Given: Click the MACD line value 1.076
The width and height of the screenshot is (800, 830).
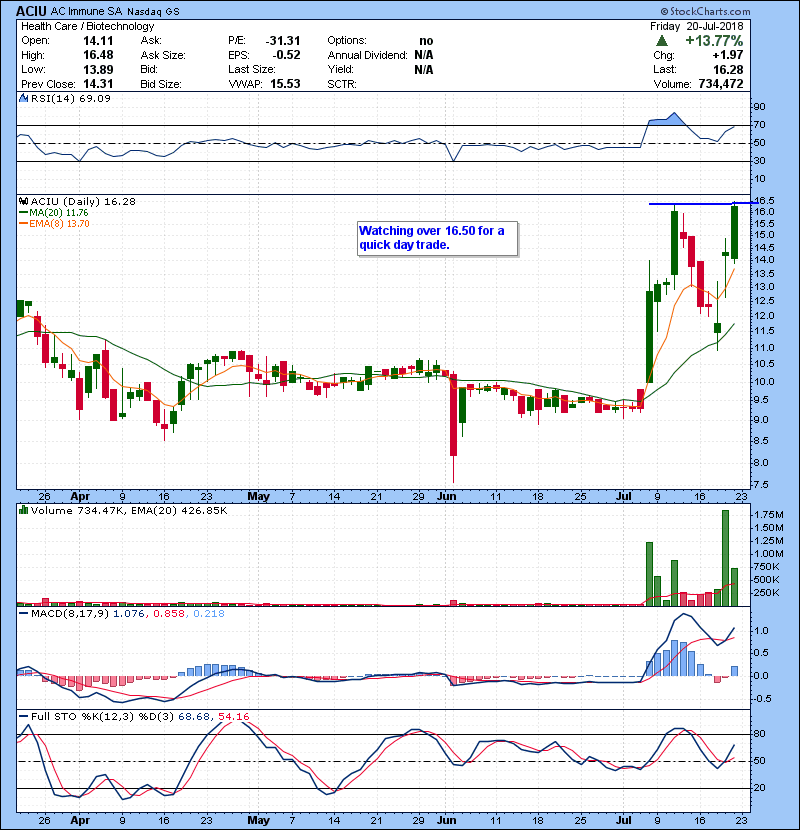Looking at the screenshot, I should point(129,614).
